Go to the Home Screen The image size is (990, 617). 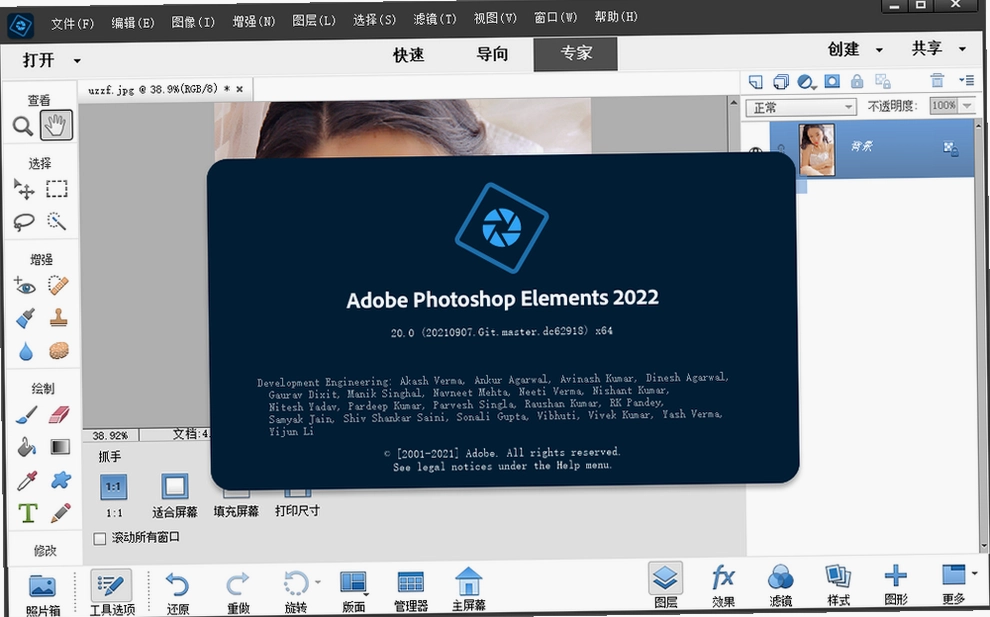(468, 589)
